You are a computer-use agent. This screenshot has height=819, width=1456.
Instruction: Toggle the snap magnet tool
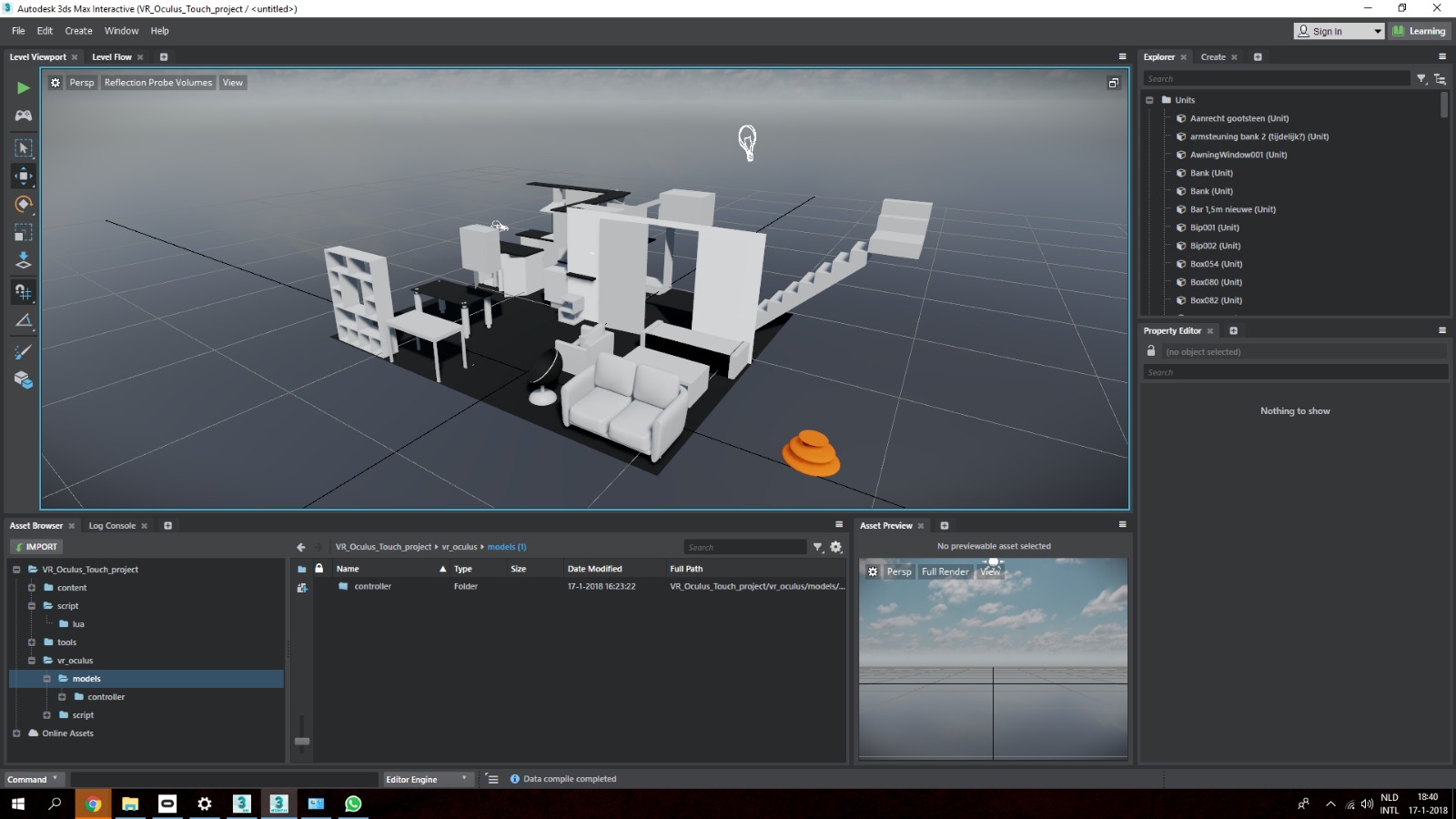[x=23, y=292]
